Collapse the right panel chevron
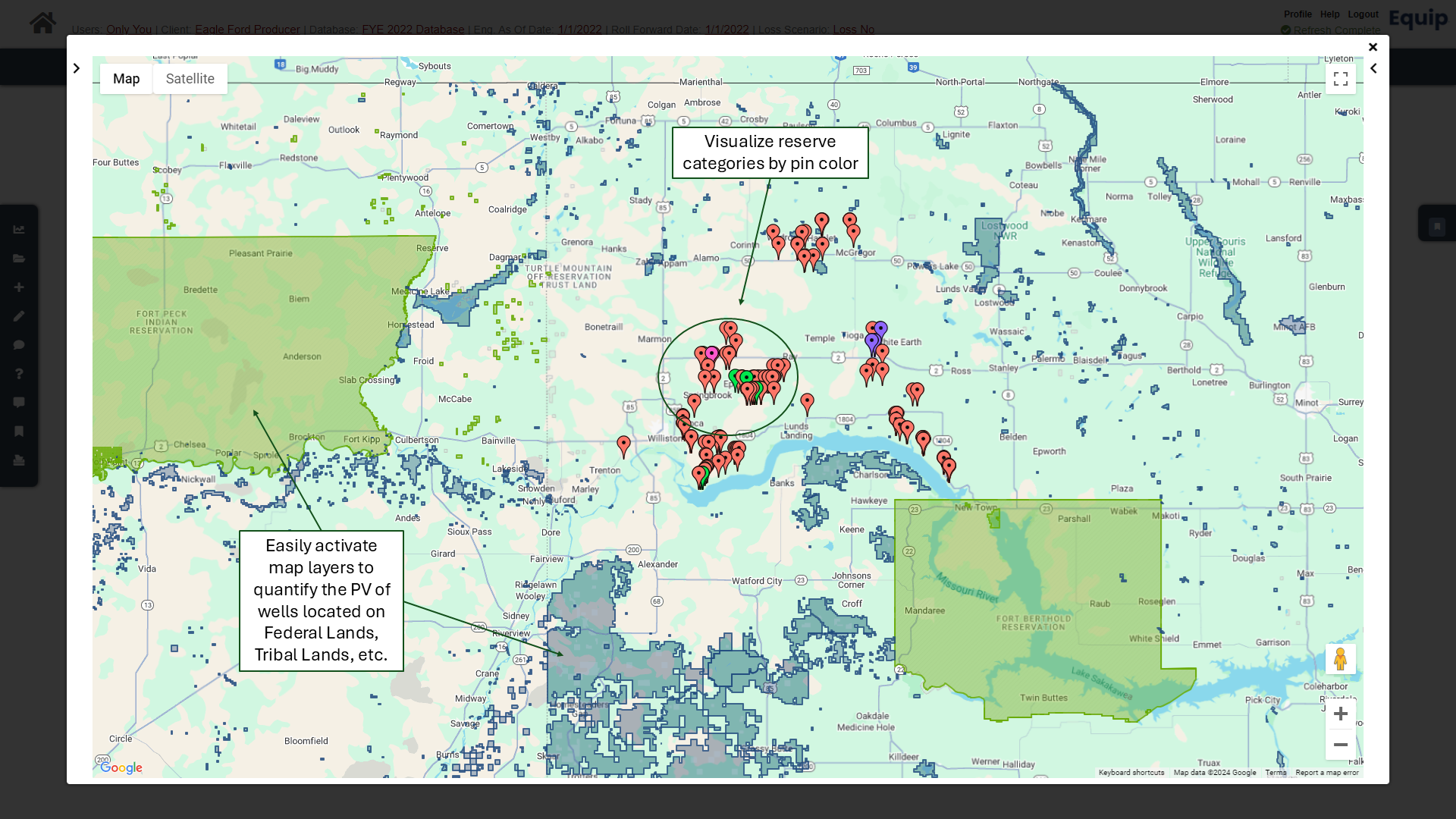The height and width of the screenshot is (819, 1456). [x=1373, y=68]
